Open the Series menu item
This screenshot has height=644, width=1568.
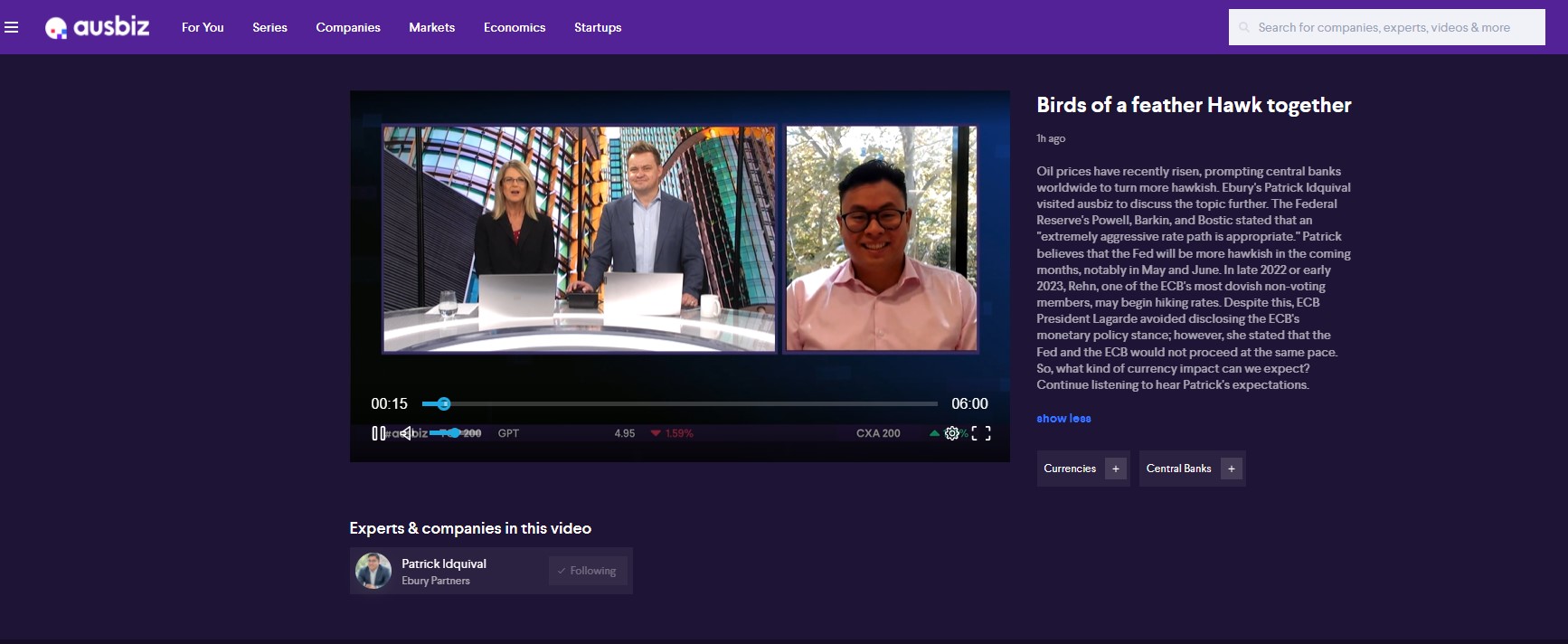[x=269, y=27]
